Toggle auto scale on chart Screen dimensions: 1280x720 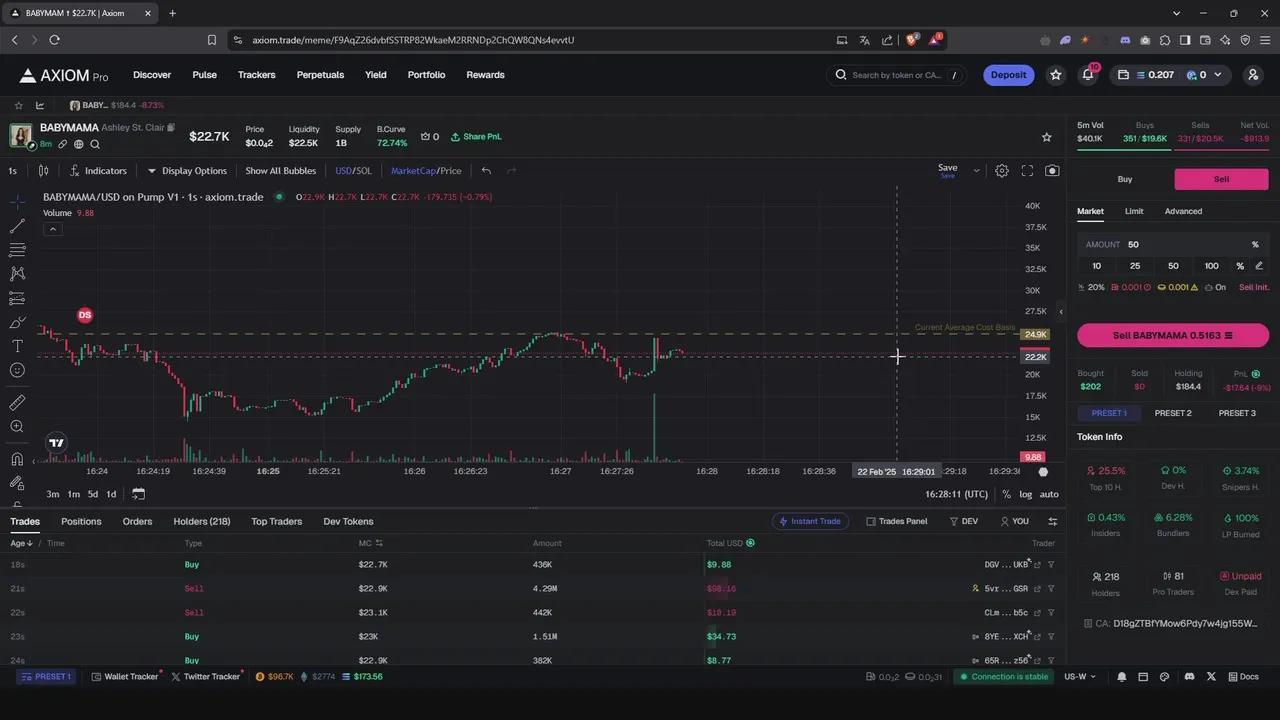(1049, 494)
